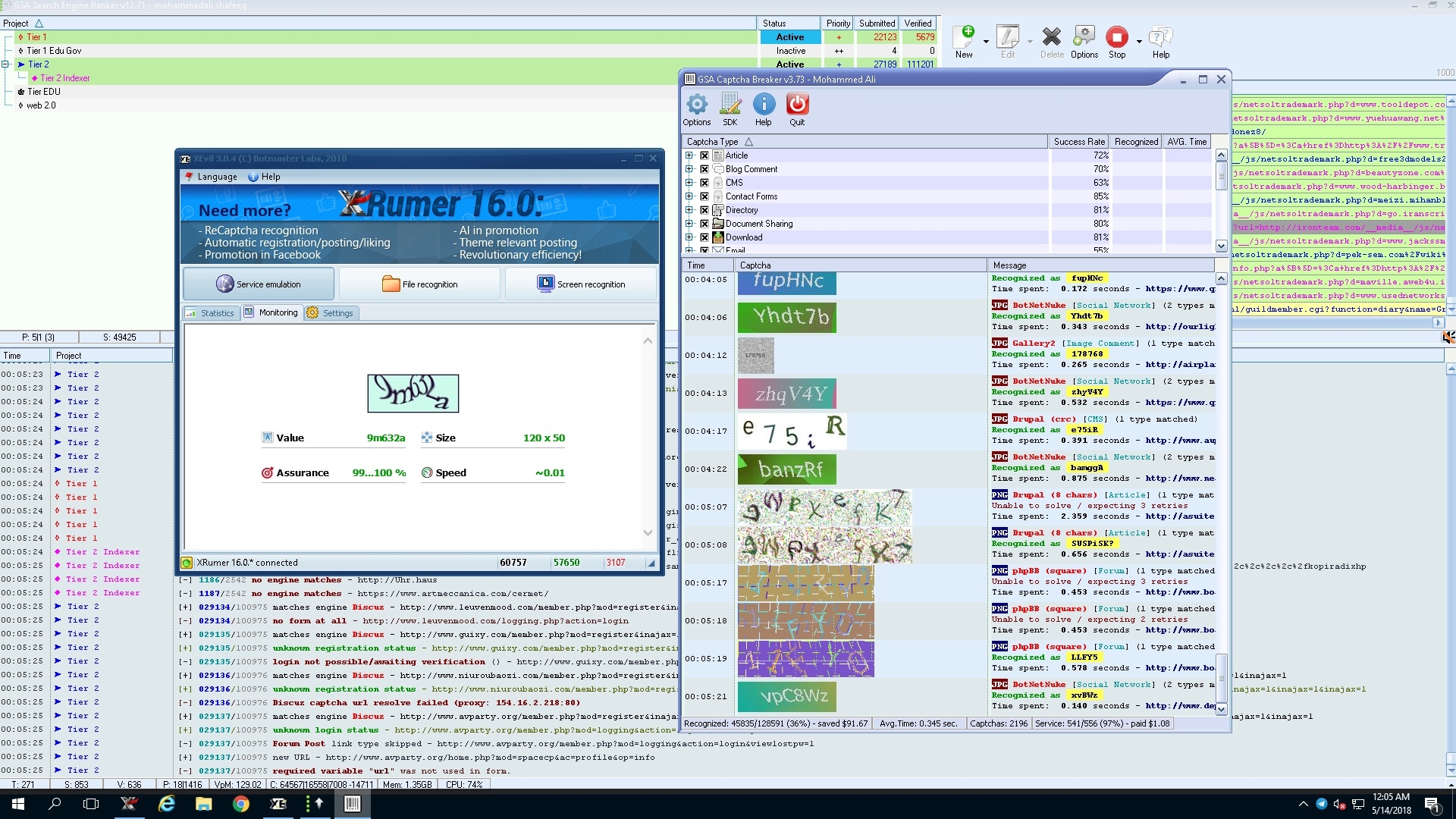
Task: Expand the Article captcha type node
Action: coord(689,155)
